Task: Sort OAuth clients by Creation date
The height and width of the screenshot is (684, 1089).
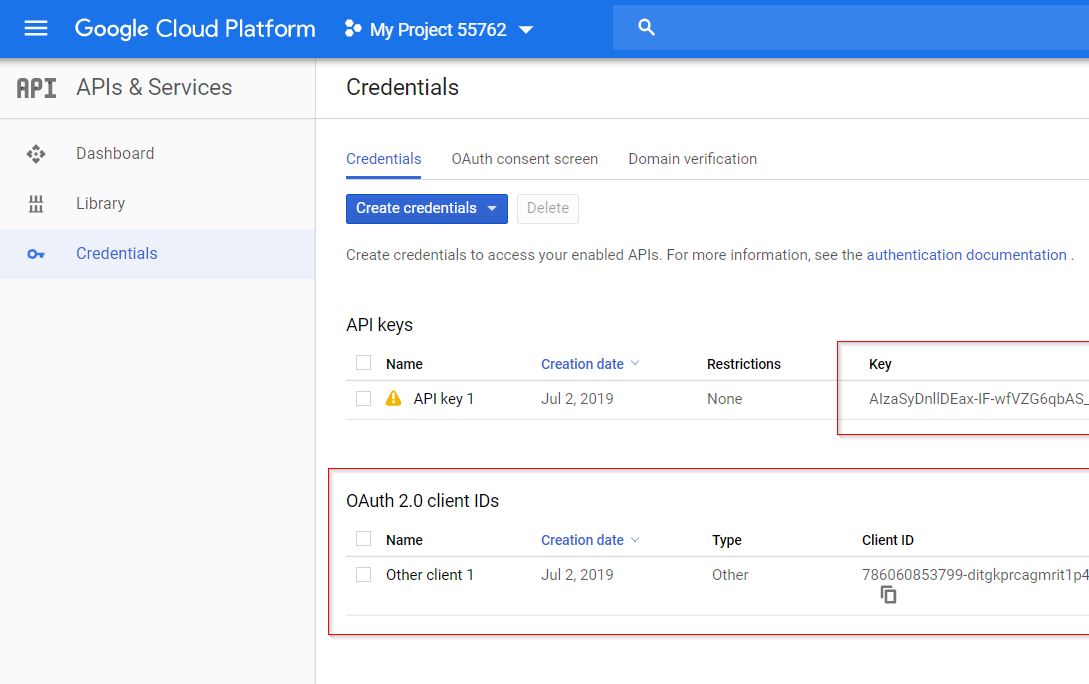Action: tap(590, 540)
